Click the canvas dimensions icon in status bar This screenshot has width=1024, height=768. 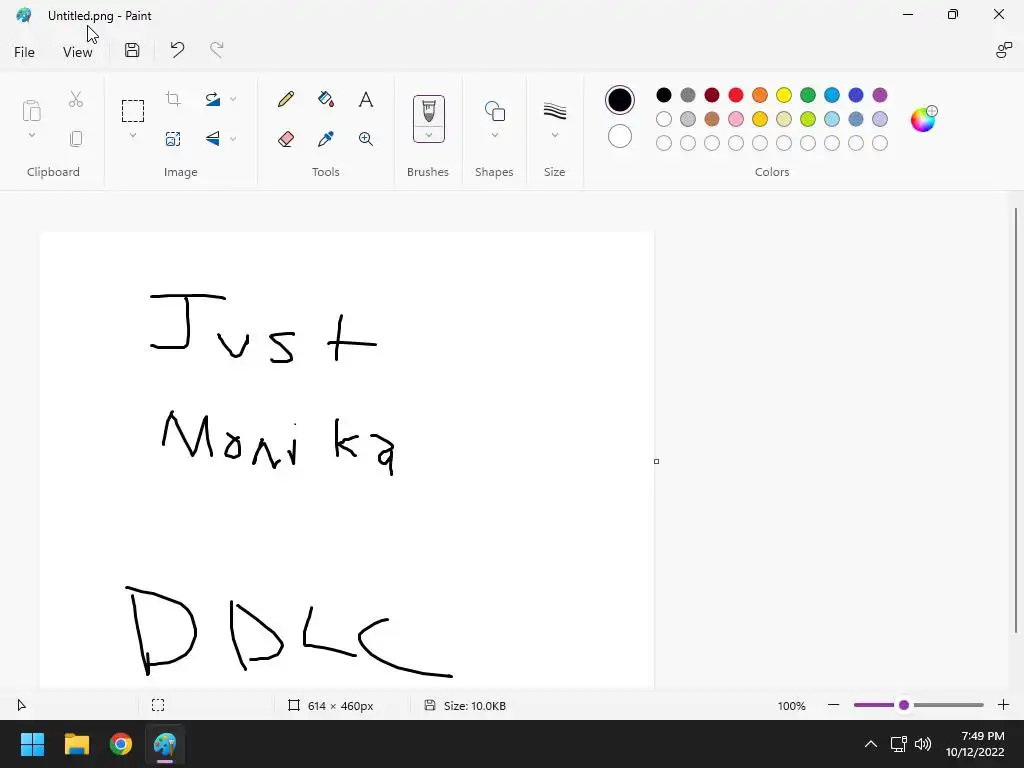point(294,705)
